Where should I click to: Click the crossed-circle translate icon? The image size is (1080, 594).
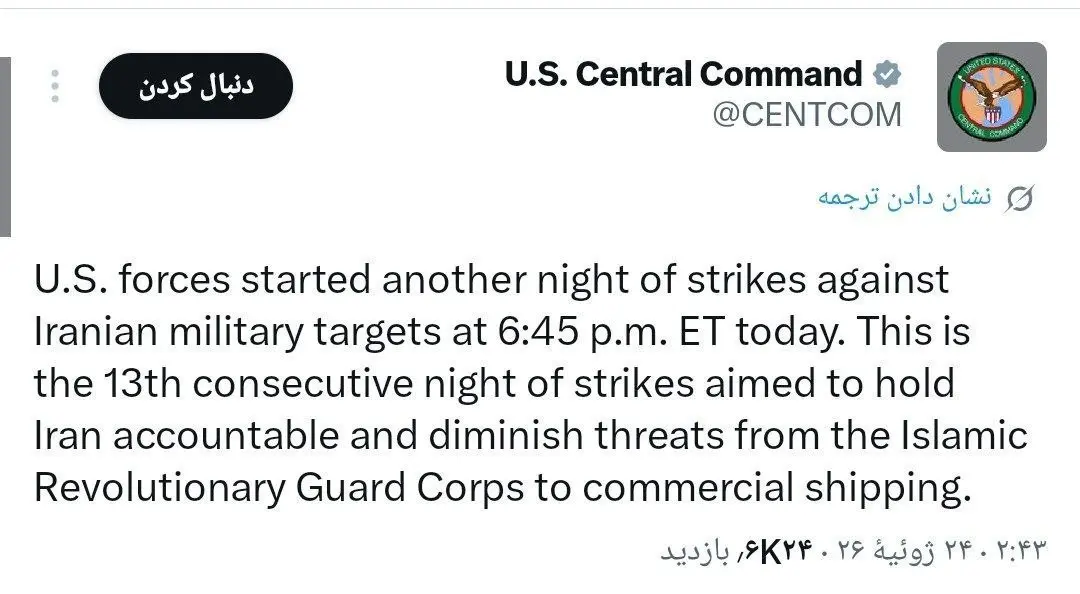pos(1019,198)
